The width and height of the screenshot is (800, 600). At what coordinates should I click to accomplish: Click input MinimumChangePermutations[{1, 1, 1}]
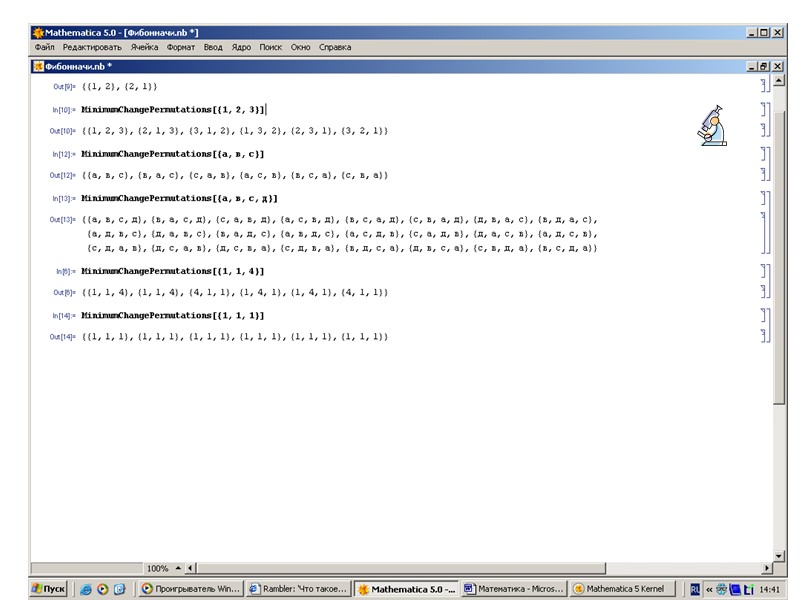click(173, 315)
